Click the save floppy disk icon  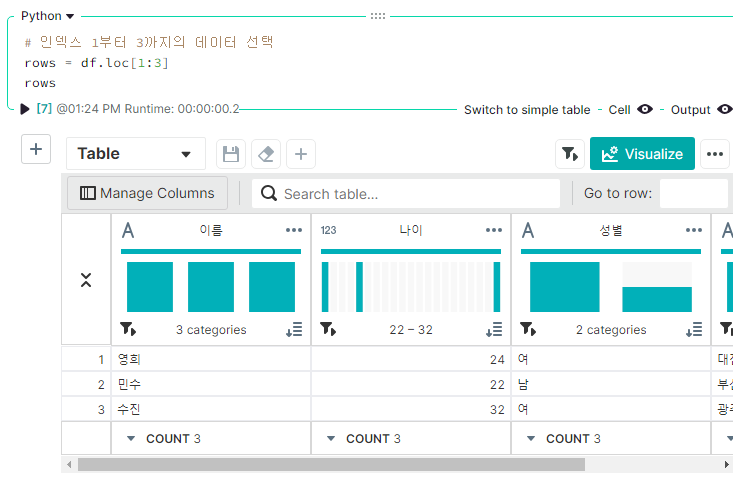[x=231, y=154]
